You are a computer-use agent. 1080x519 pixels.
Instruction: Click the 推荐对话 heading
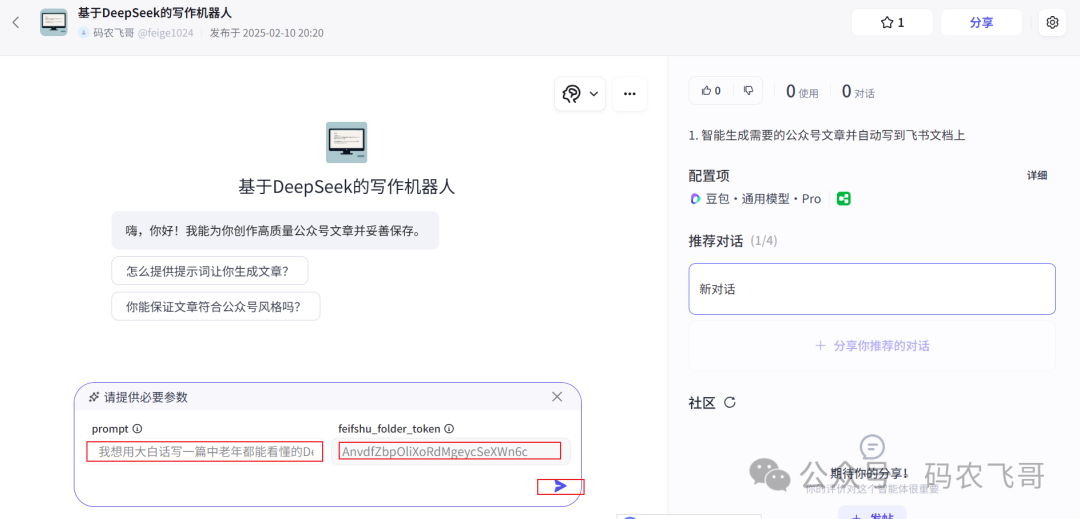point(716,241)
